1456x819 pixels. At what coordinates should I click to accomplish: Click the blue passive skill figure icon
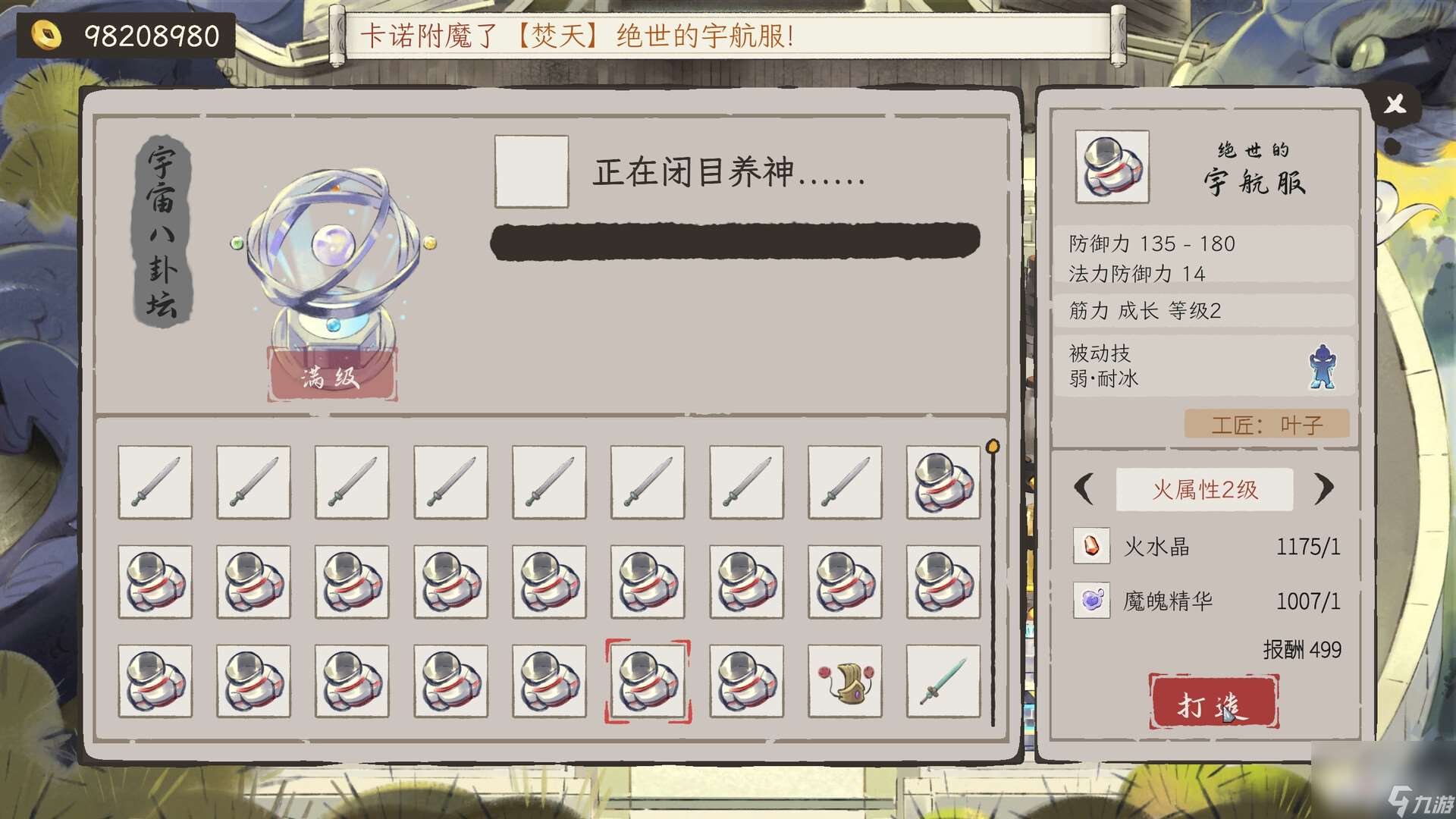pos(1323,366)
